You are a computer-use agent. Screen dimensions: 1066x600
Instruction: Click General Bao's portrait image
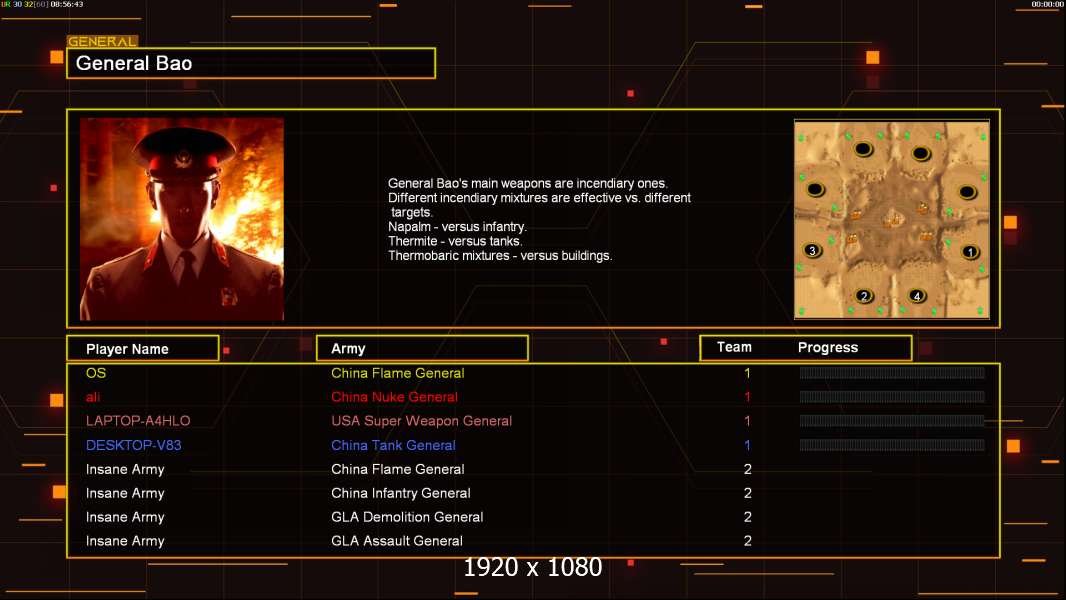click(182, 219)
